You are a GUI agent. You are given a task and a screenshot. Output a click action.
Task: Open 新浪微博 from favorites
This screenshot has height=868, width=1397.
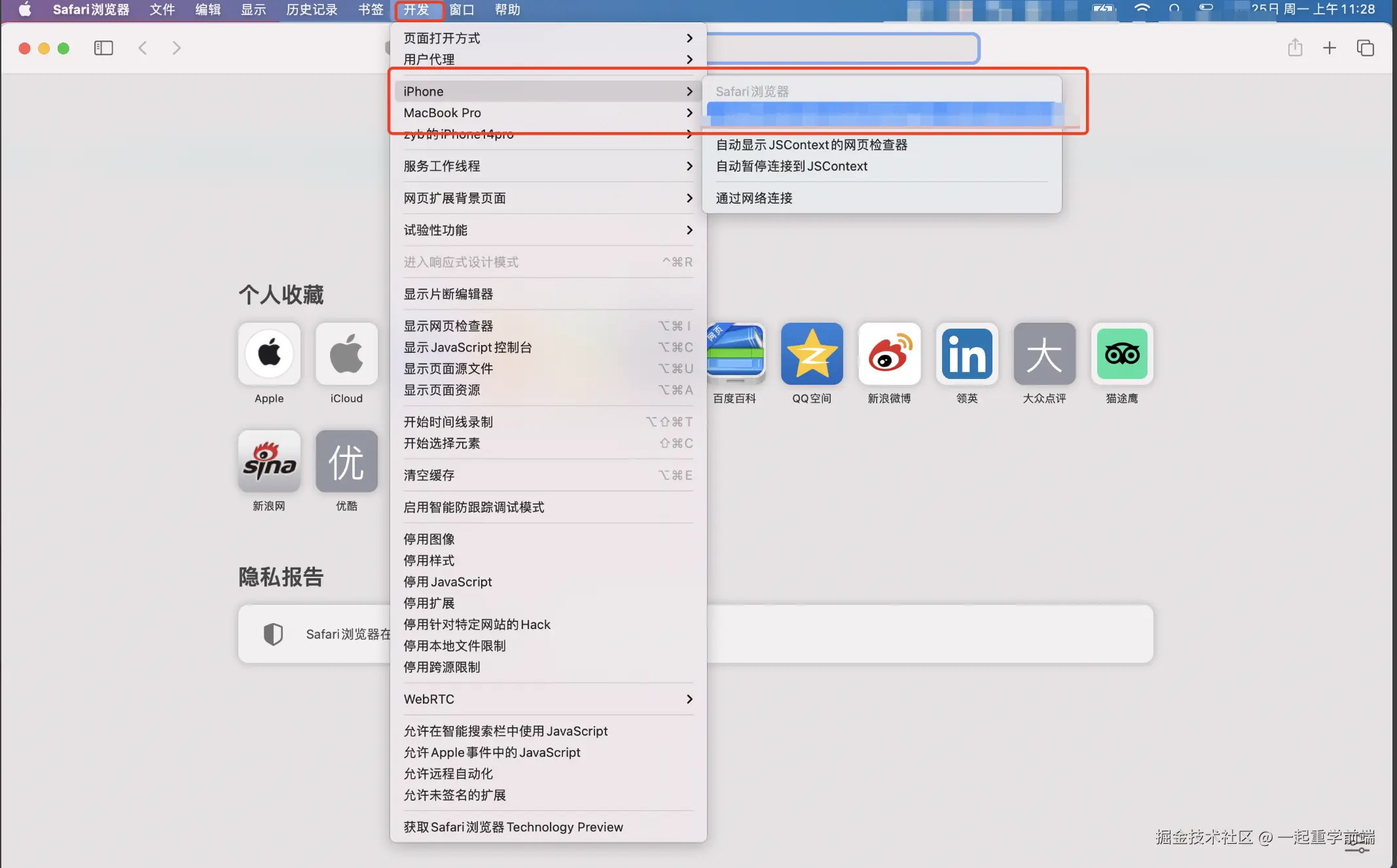(x=889, y=353)
